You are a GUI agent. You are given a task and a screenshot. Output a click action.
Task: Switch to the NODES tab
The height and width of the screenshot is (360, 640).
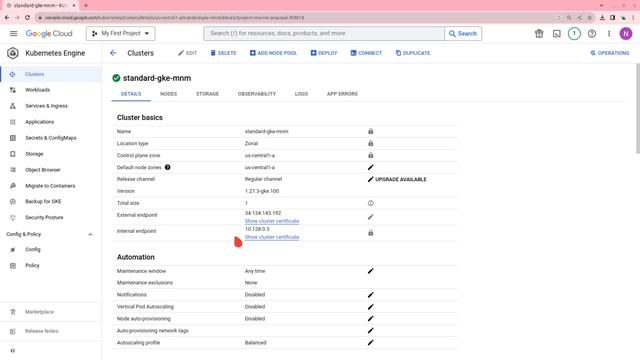169,94
